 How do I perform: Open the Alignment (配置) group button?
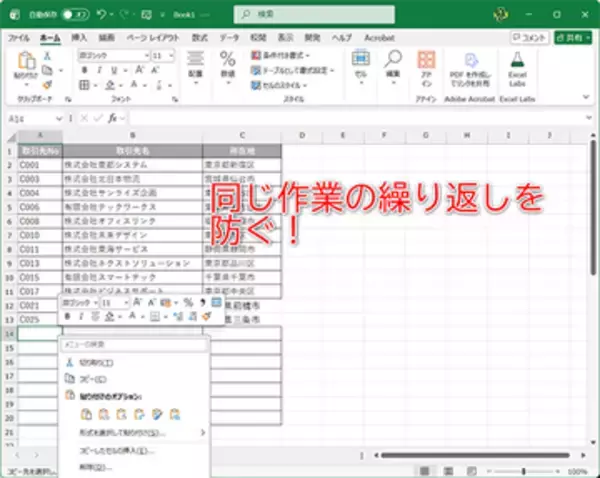[195, 67]
